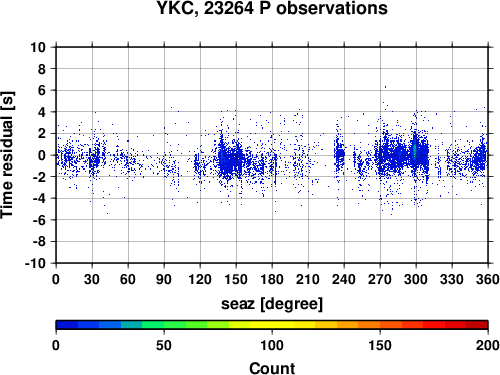
Task: Click the y-axis label Time residual [s]
Action: pos(8,155)
